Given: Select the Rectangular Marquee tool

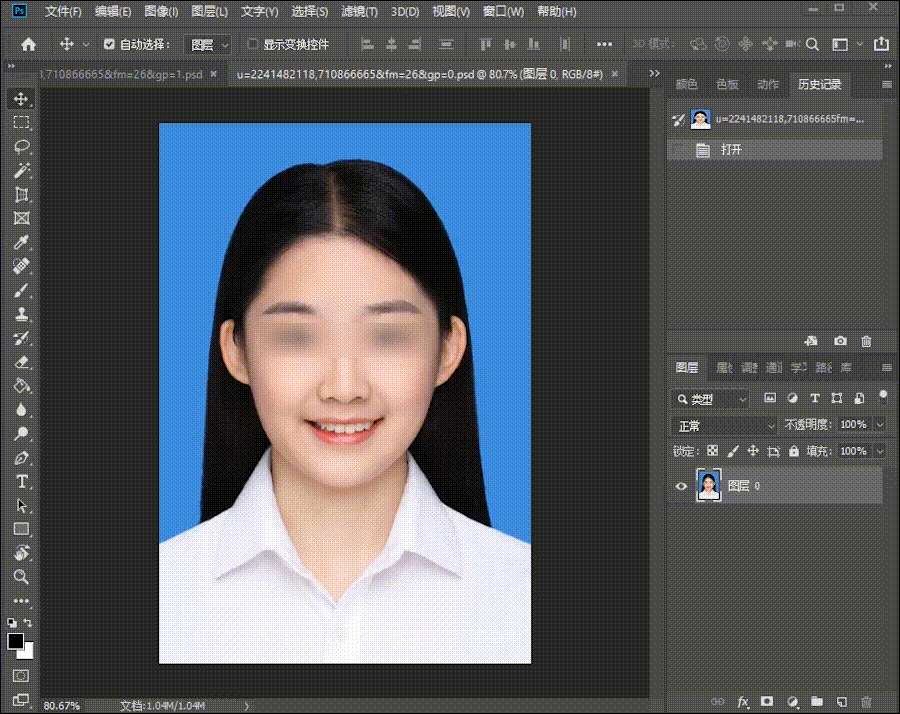Looking at the screenshot, I should (21, 123).
